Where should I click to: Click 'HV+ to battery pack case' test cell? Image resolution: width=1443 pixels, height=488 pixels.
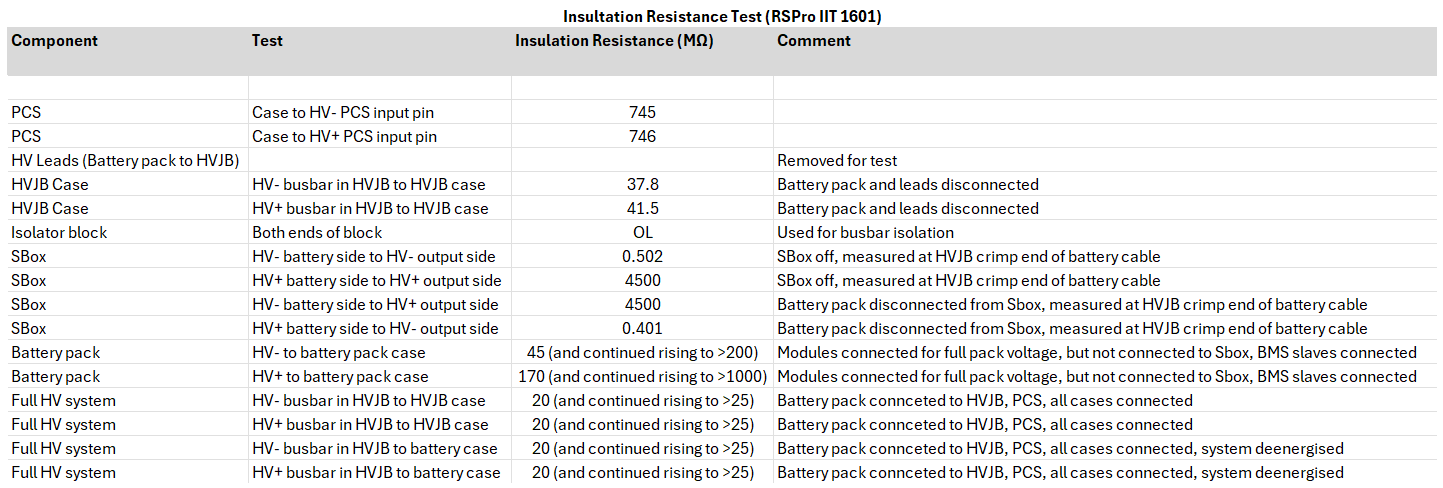click(340, 376)
